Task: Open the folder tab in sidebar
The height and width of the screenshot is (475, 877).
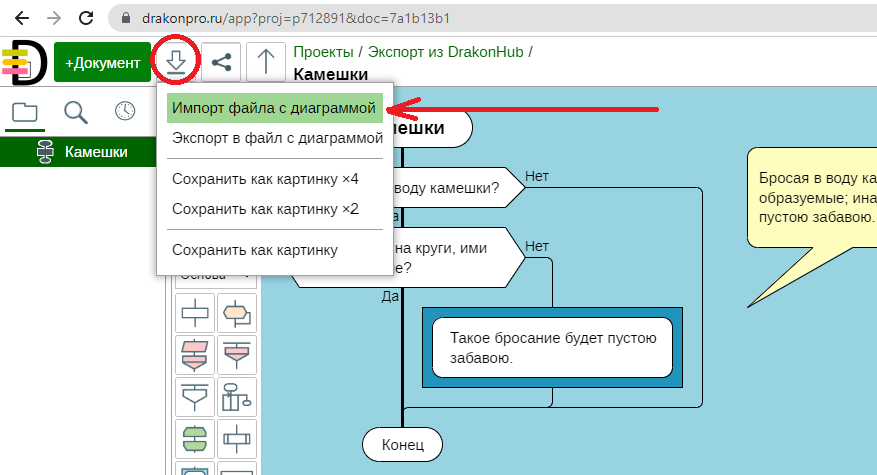Action: pyautogui.click(x=25, y=112)
